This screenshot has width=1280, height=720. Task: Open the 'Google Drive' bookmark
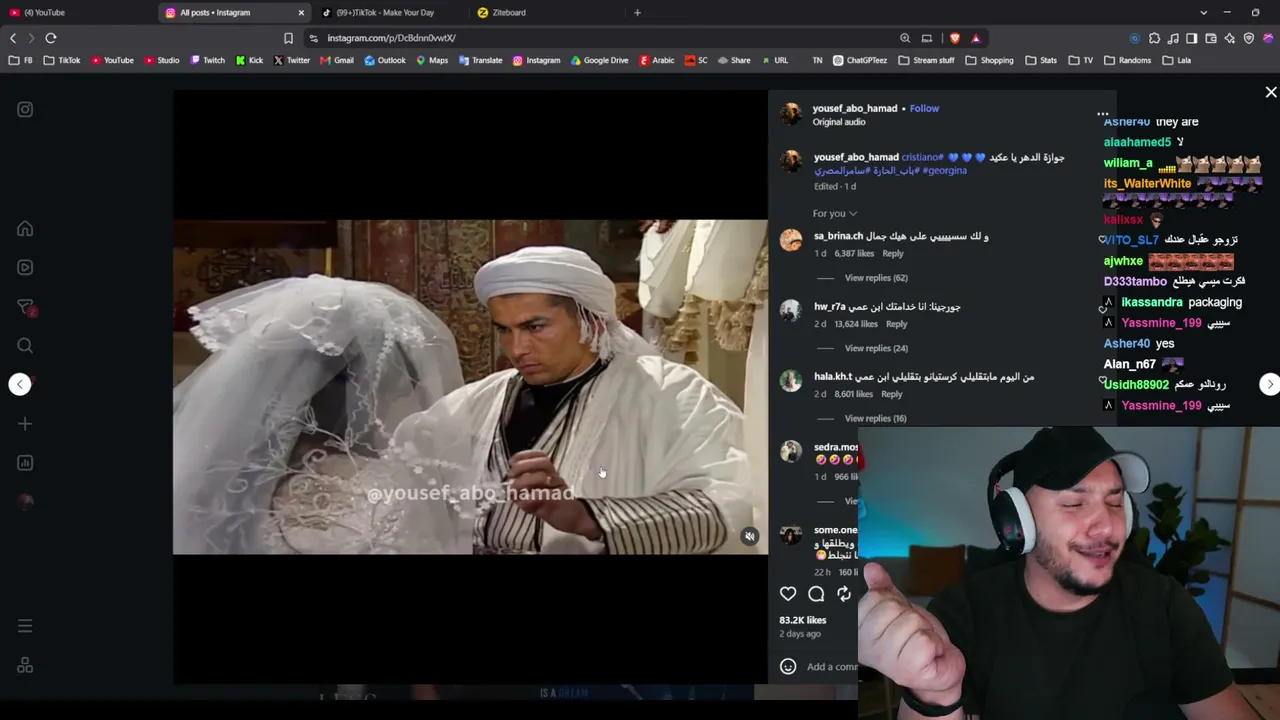599,60
